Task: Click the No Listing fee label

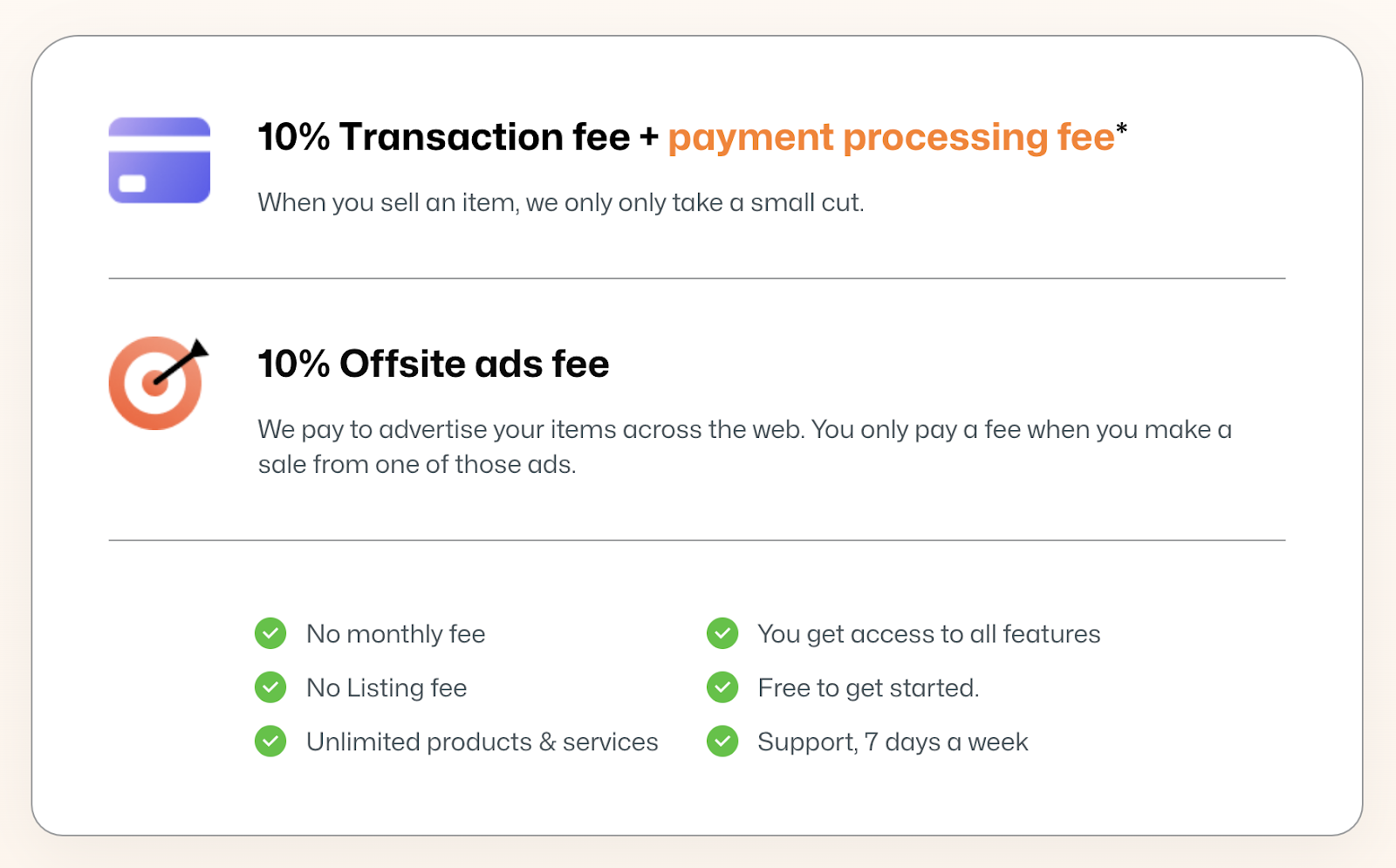Action: tap(387, 688)
